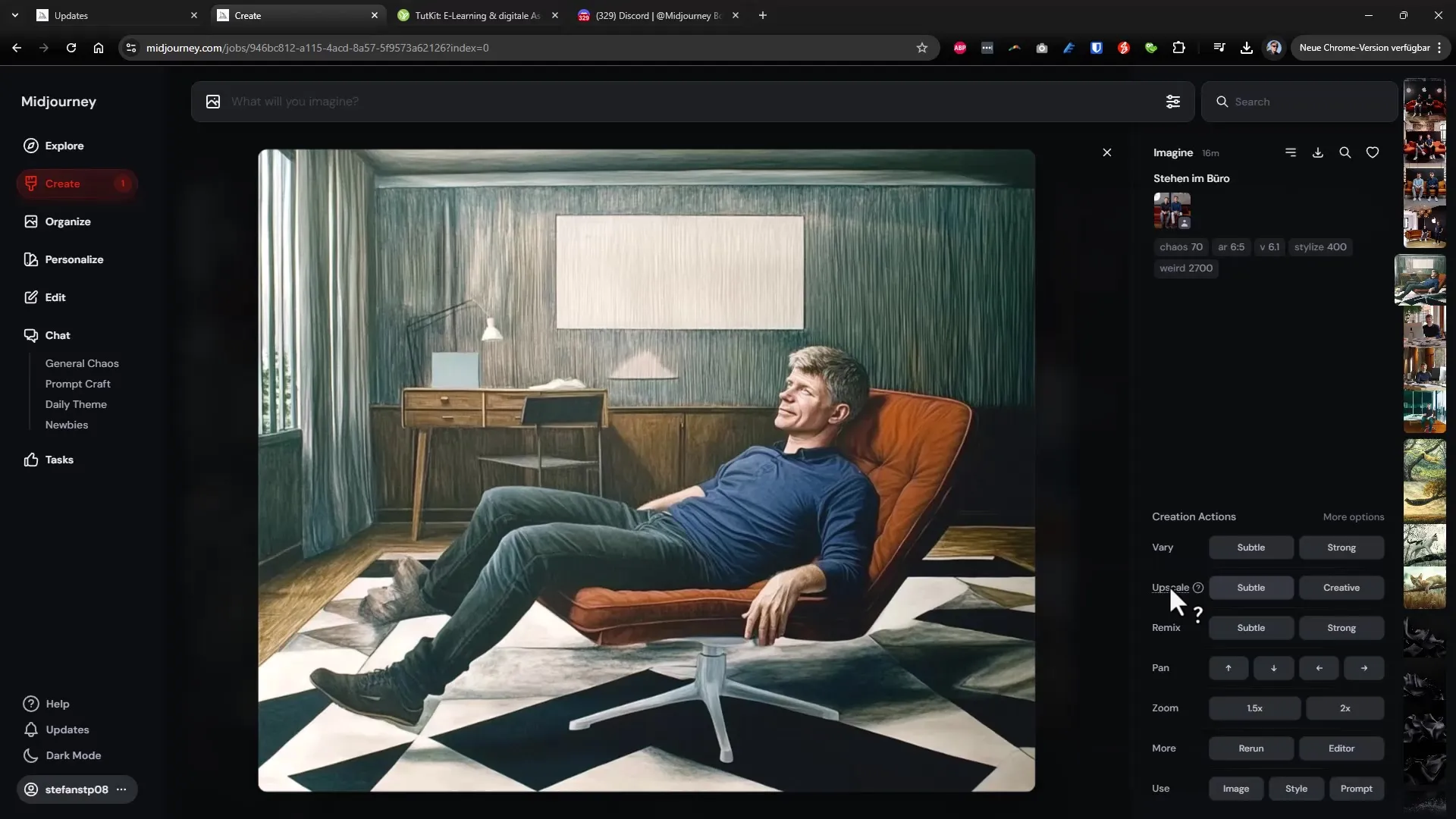The image size is (1456, 819).
Task: Show Upscale help question mark info
Action: click(1198, 588)
